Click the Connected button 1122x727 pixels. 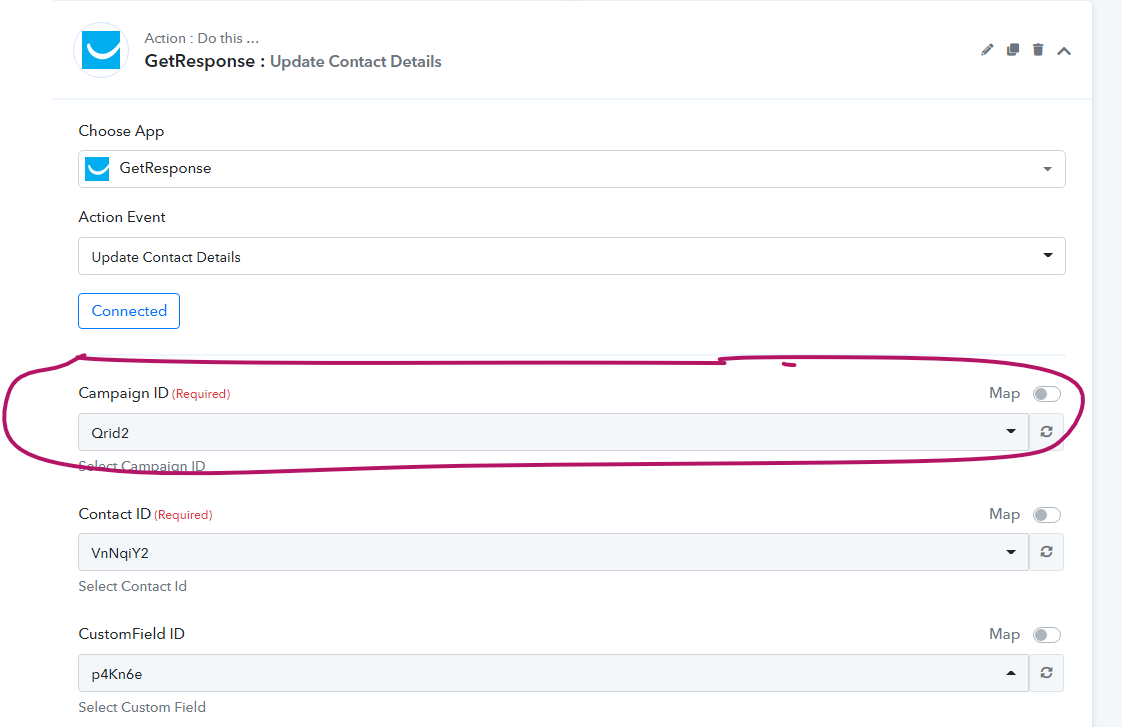click(x=129, y=311)
